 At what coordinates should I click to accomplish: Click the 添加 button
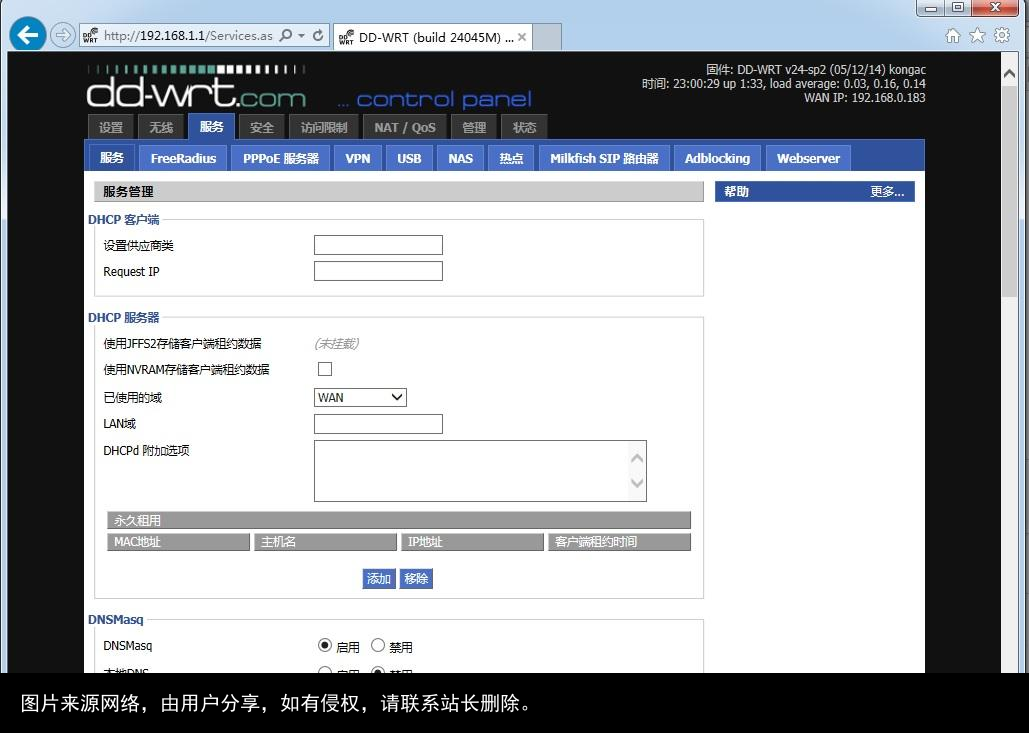378,578
